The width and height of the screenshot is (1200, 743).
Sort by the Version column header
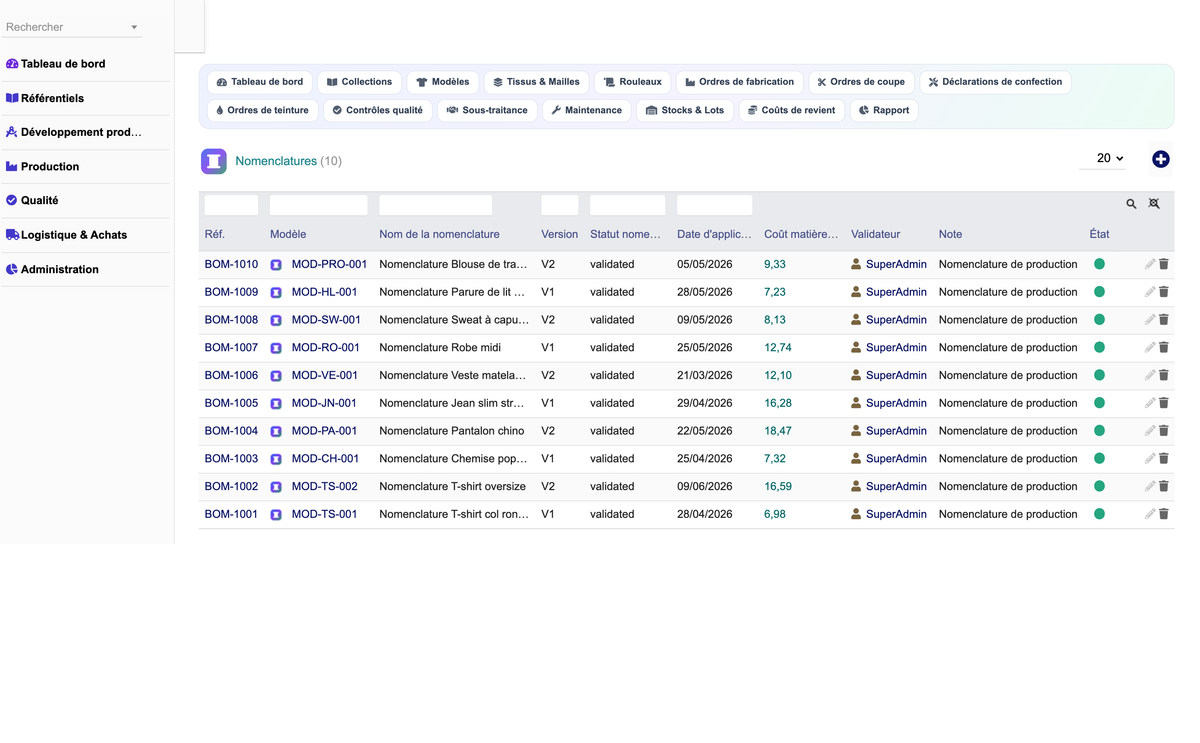(559, 234)
